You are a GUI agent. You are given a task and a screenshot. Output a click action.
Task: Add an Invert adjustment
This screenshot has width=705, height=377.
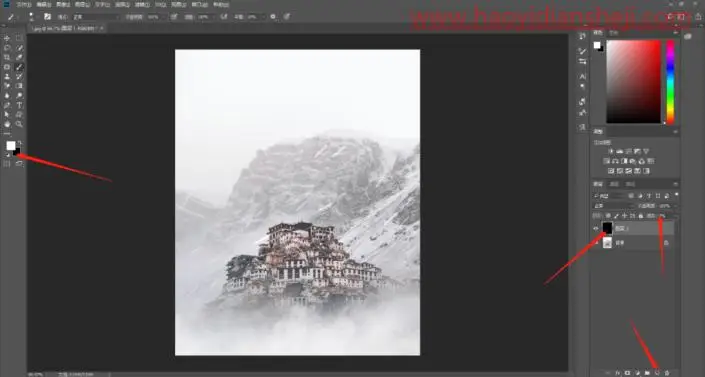click(x=611, y=171)
